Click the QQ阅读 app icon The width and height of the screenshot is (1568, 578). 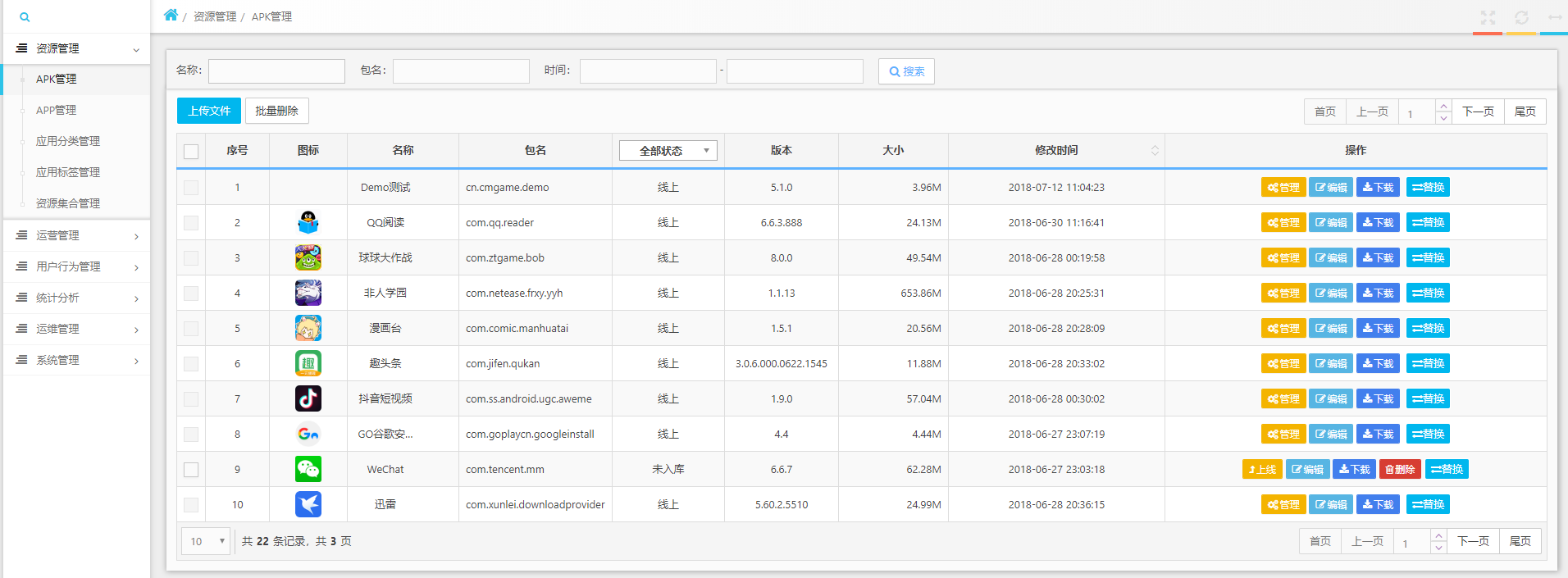pyautogui.click(x=308, y=222)
